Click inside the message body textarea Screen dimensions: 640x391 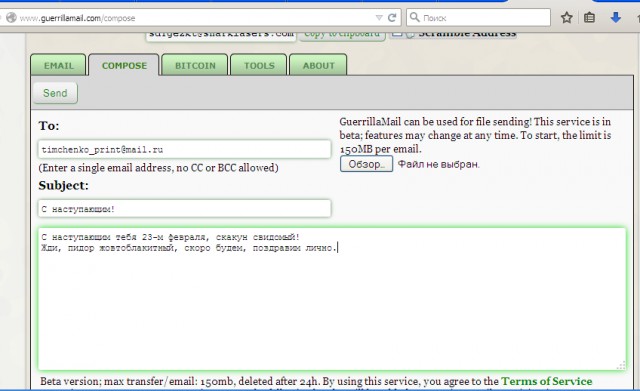click(x=332, y=299)
